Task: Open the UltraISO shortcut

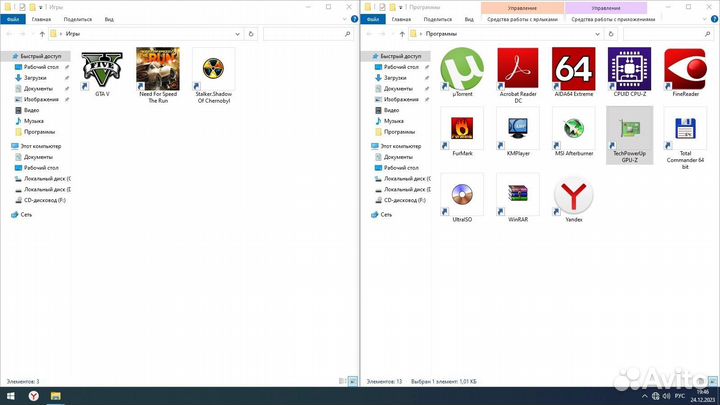Action: (x=462, y=198)
